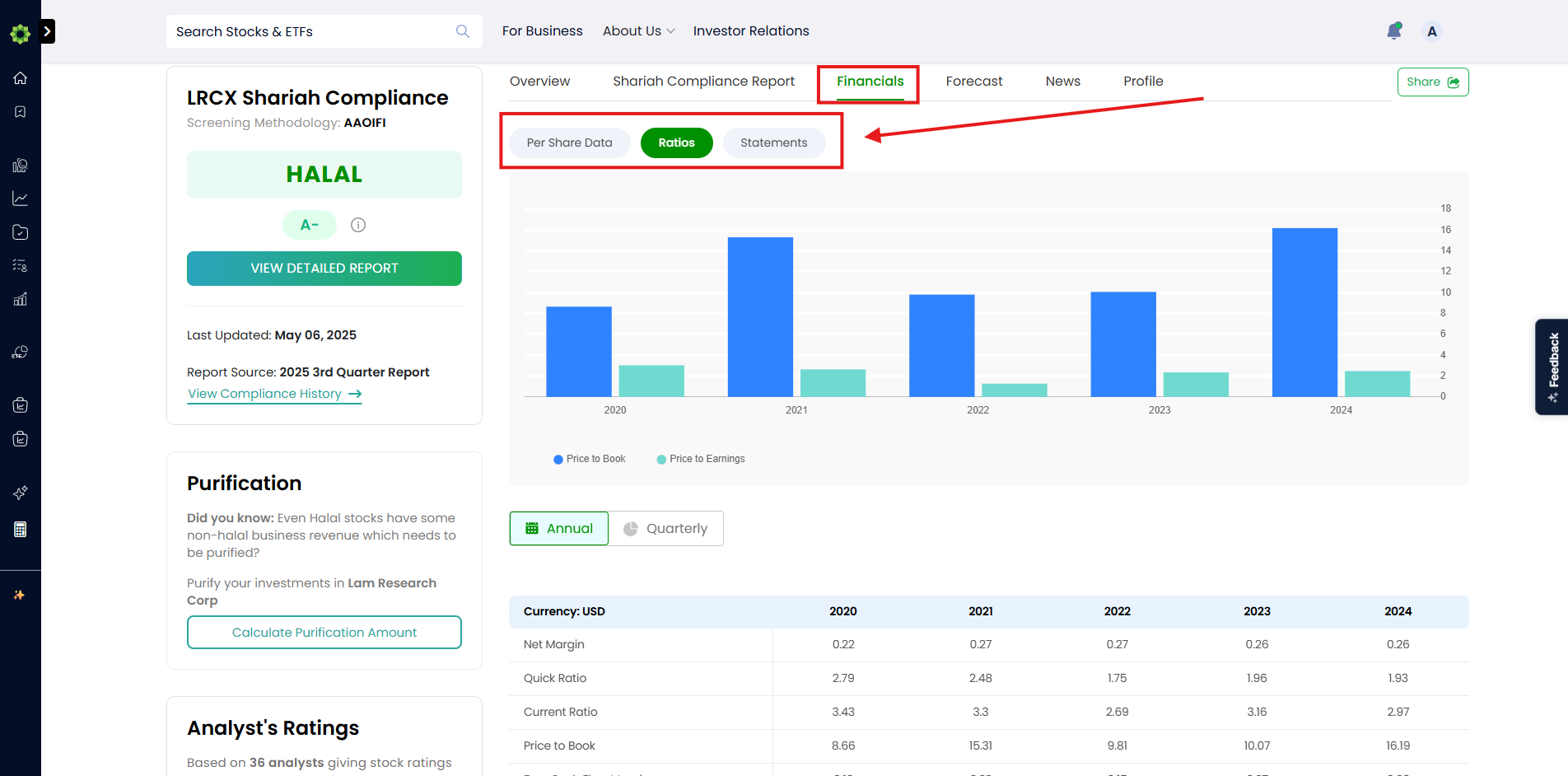The image size is (1568, 776).
Task: Click the Share button
Action: coord(1433,82)
